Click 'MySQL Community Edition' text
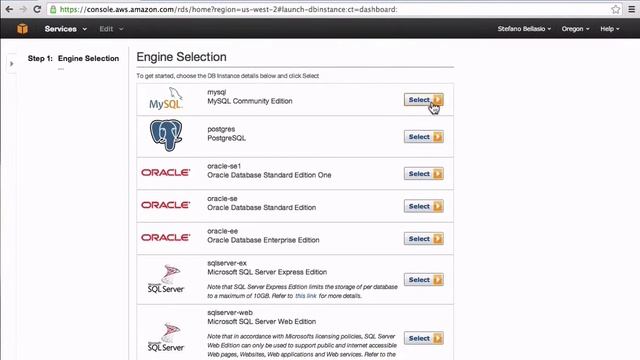Screen dimensions: 640x360 (250, 101)
